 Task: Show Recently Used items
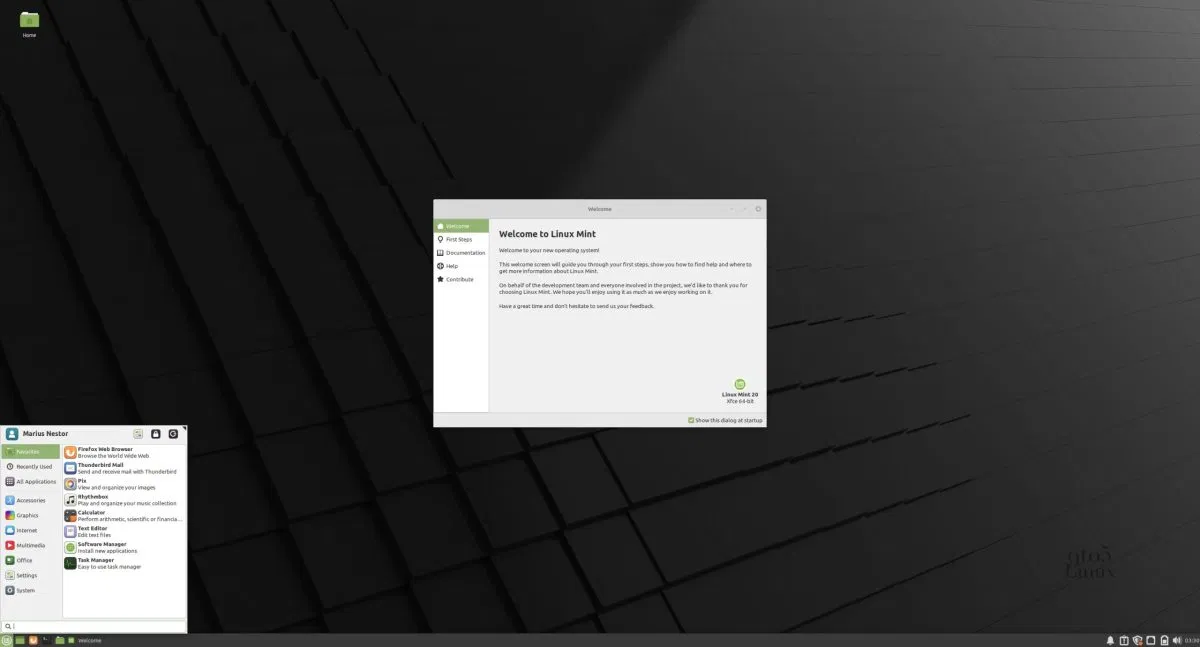tap(31, 467)
